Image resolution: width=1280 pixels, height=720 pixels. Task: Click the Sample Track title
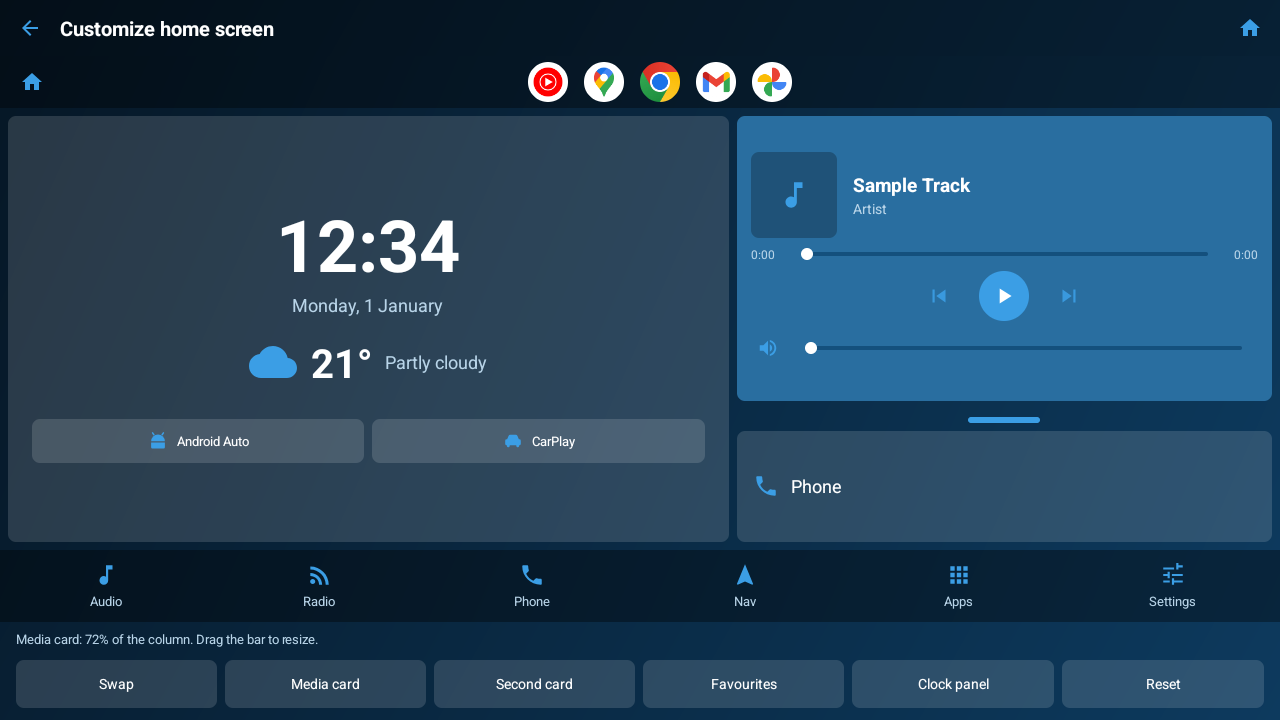point(911,185)
